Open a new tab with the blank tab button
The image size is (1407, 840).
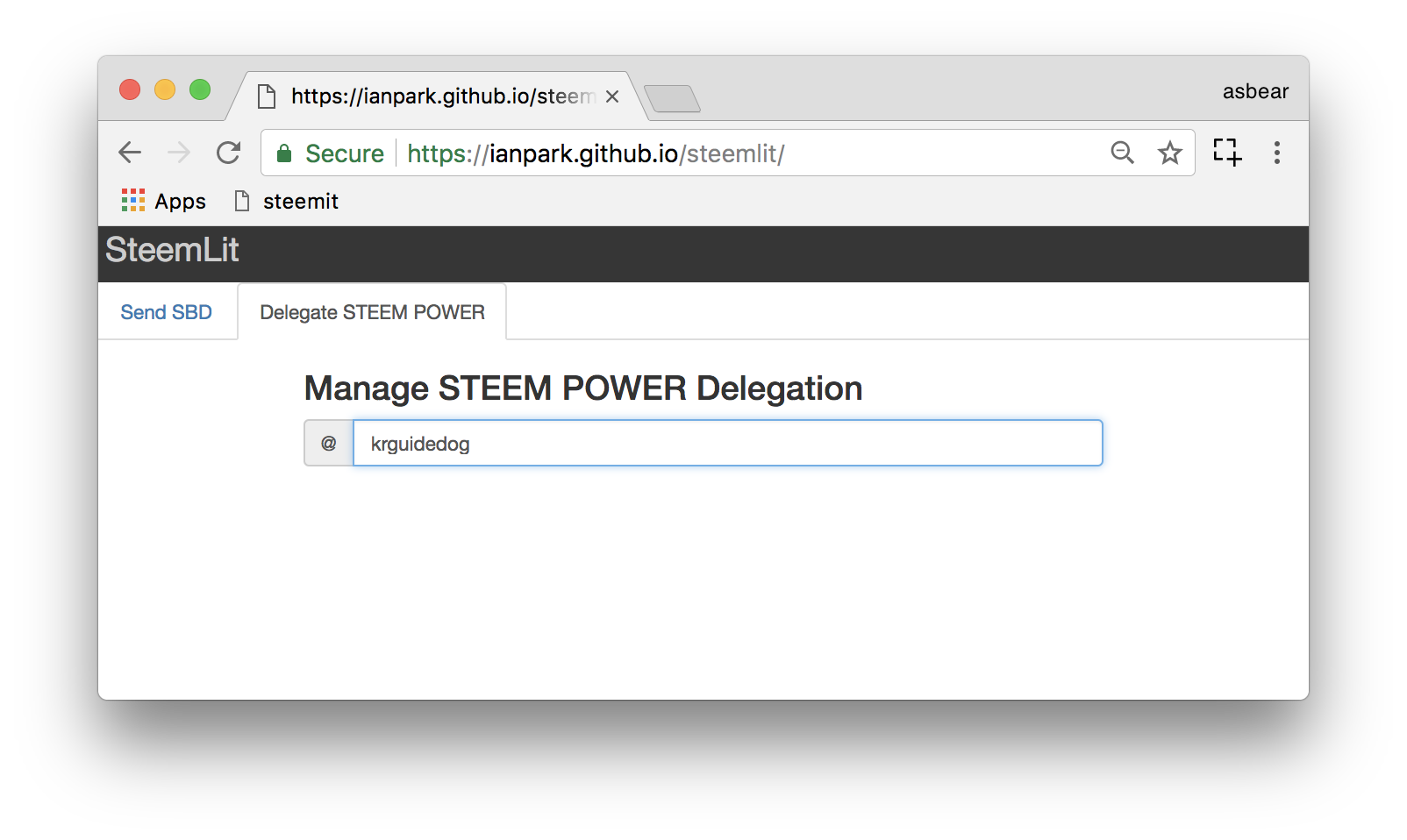(672, 98)
